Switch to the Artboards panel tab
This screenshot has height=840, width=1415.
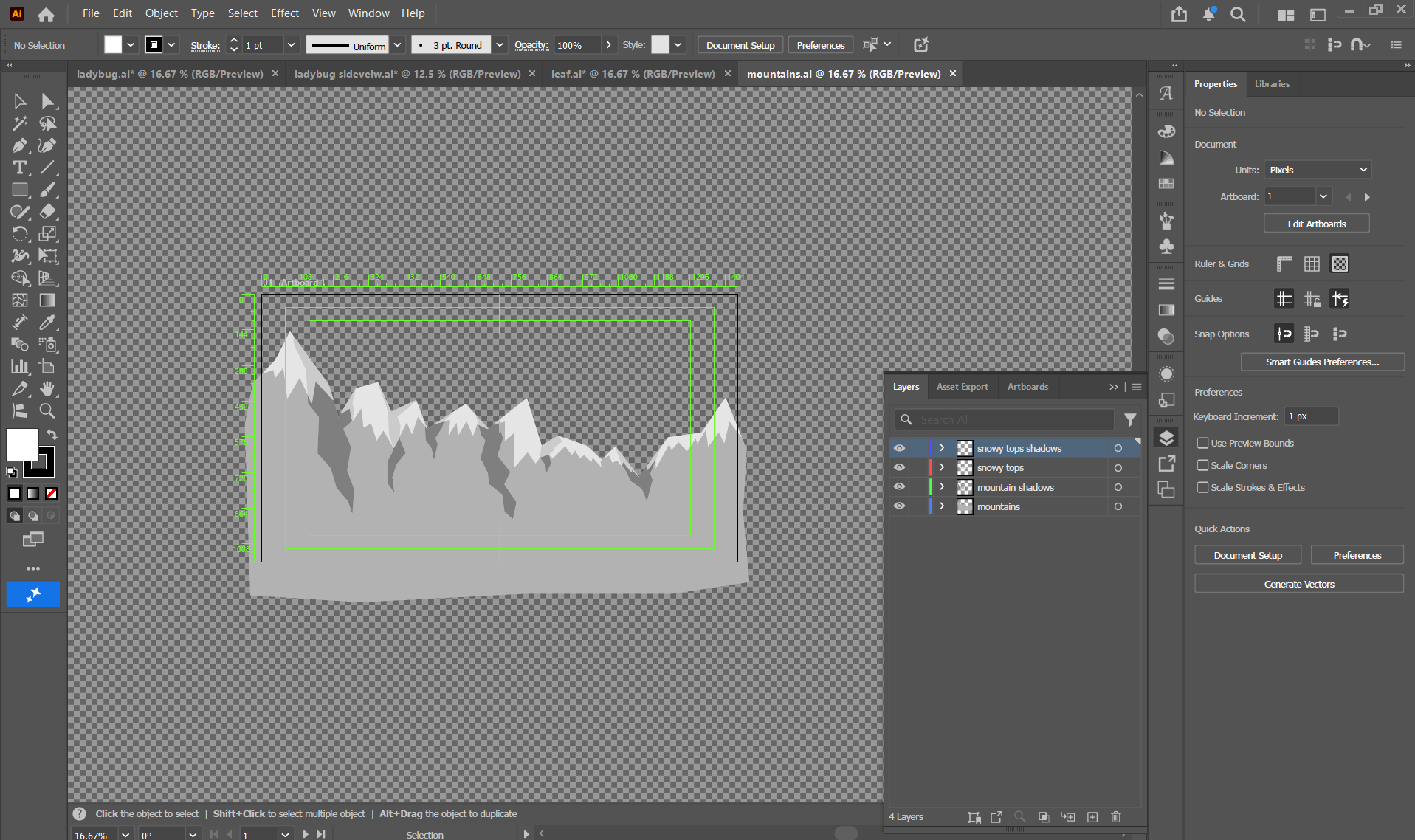pos(1027,387)
